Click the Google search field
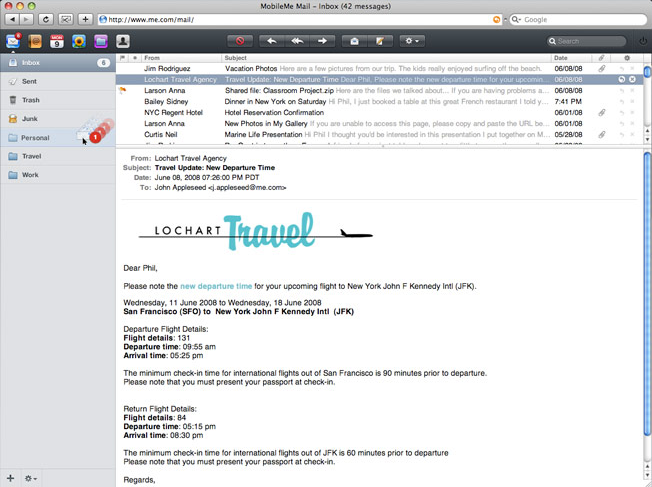Viewport: 652px width, 487px height. click(x=578, y=20)
